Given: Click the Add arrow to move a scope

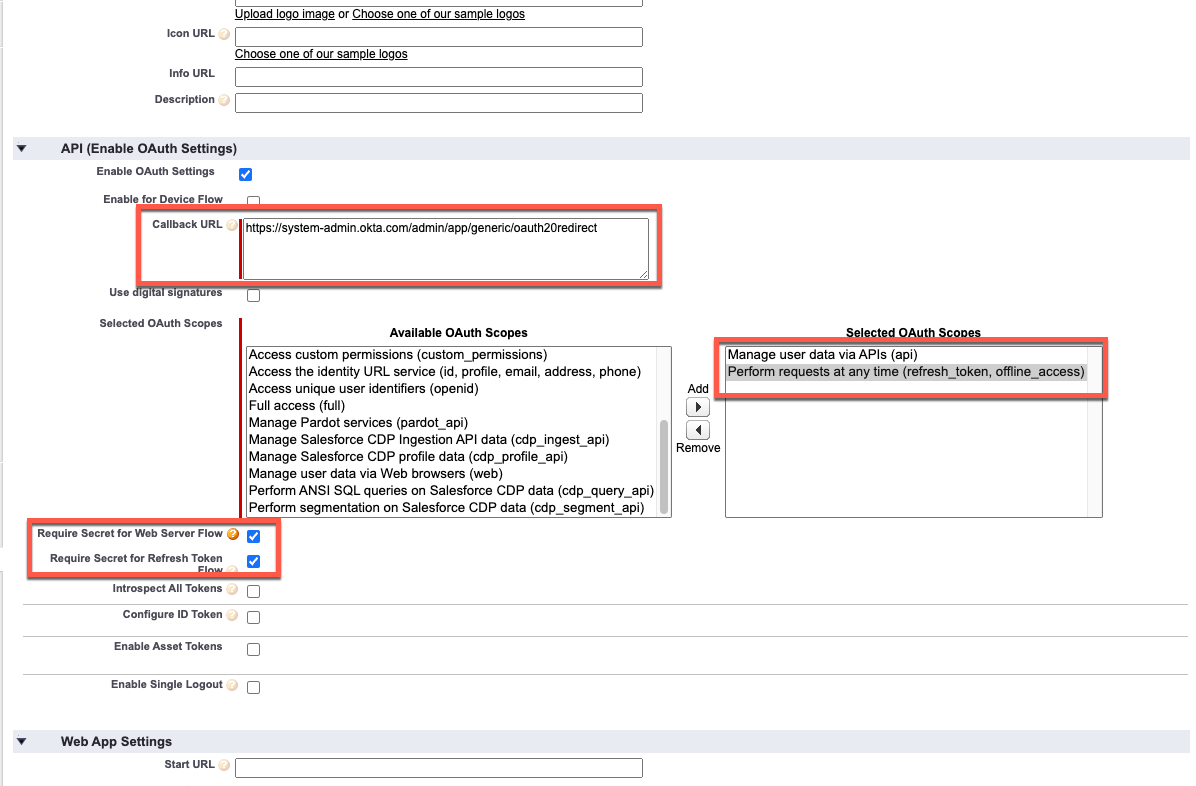Looking at the screenshot, I should 697,407.
